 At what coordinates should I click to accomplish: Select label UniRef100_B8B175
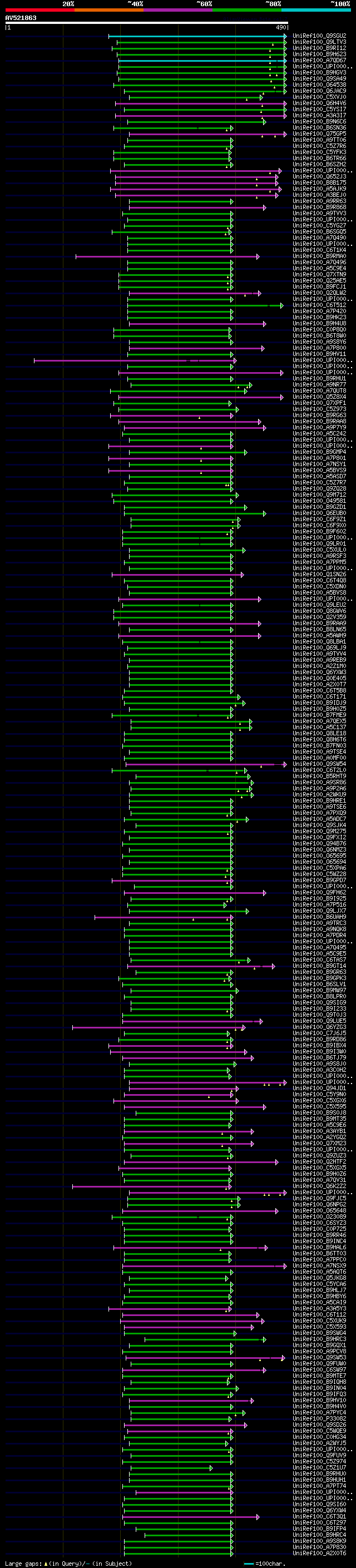click(x=319, y=182)
